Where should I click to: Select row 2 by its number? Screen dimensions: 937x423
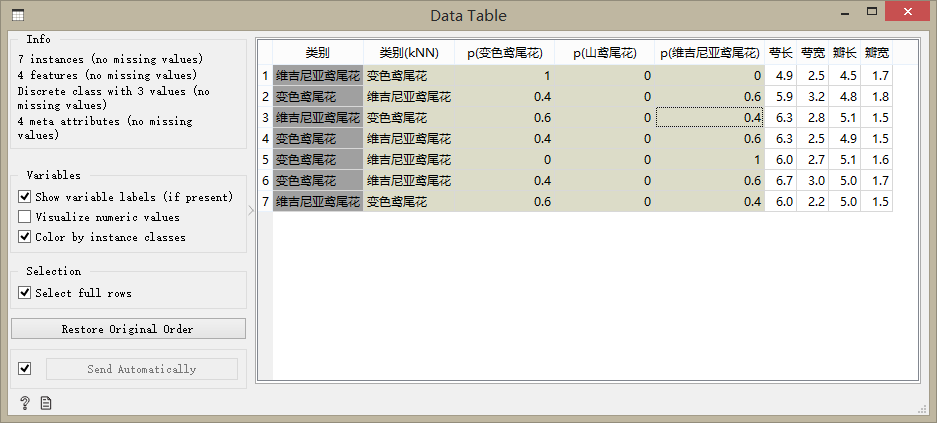click(x=265, y=97)
